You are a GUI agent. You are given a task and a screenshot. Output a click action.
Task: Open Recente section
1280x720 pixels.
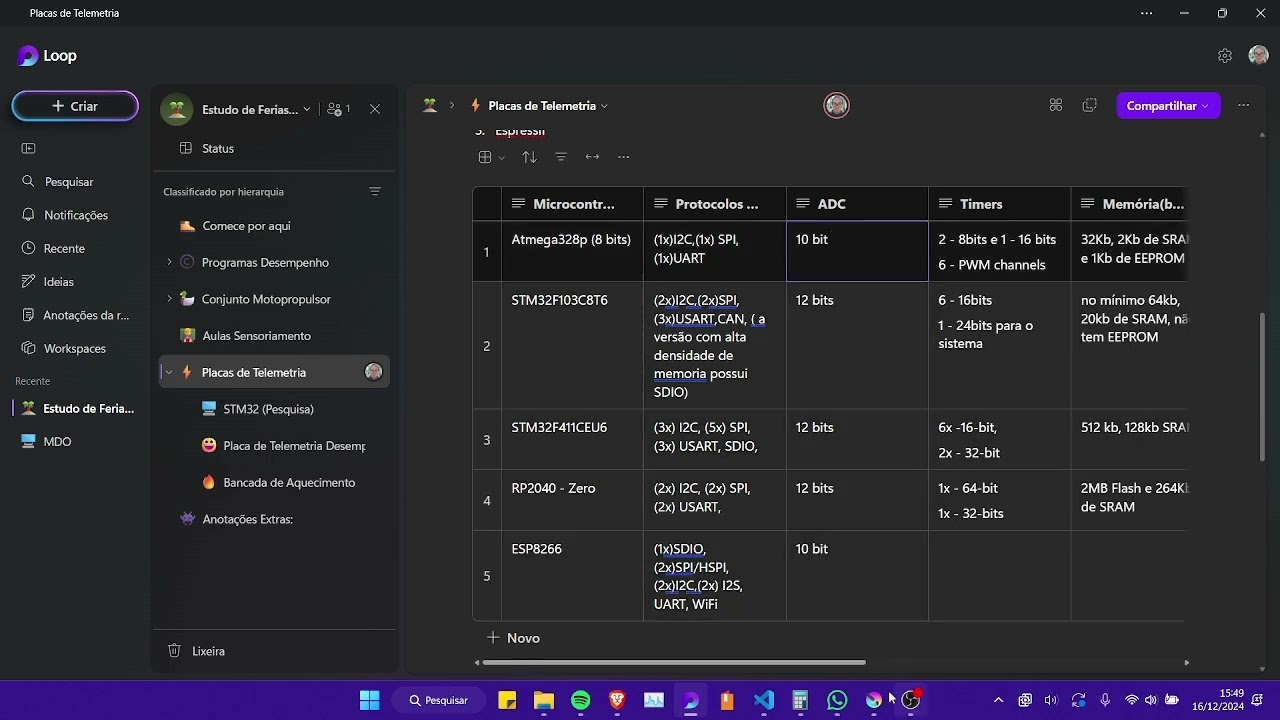[53, 248]
